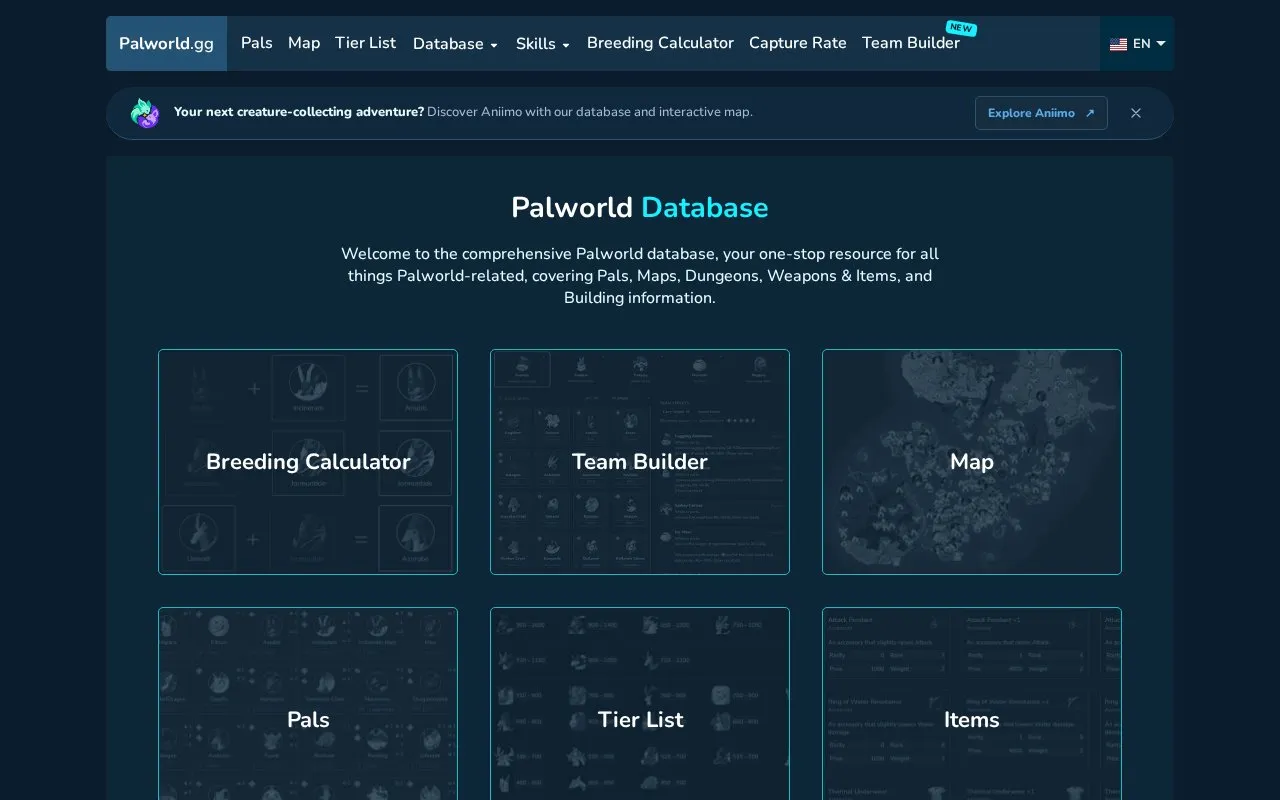Click the NEW badge on Team Builder
This screenshot has height=800, width=1280.
961,28
